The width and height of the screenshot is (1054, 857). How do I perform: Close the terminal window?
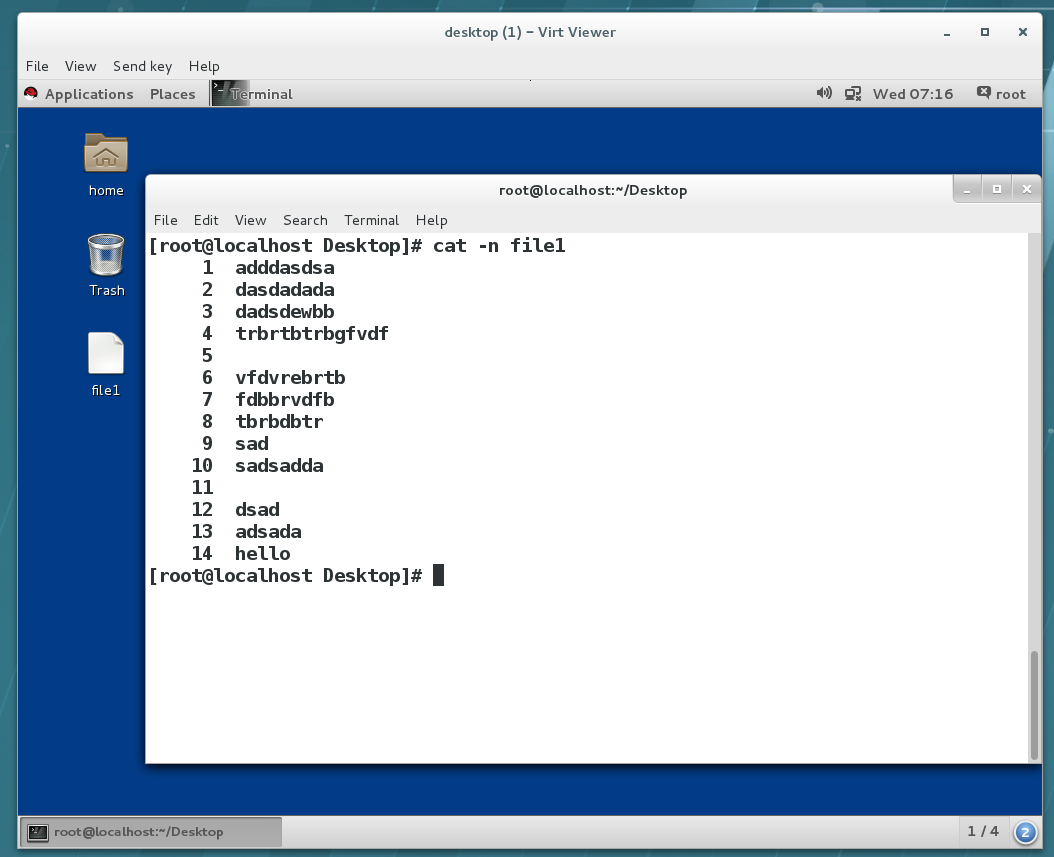pos(1026,190)
